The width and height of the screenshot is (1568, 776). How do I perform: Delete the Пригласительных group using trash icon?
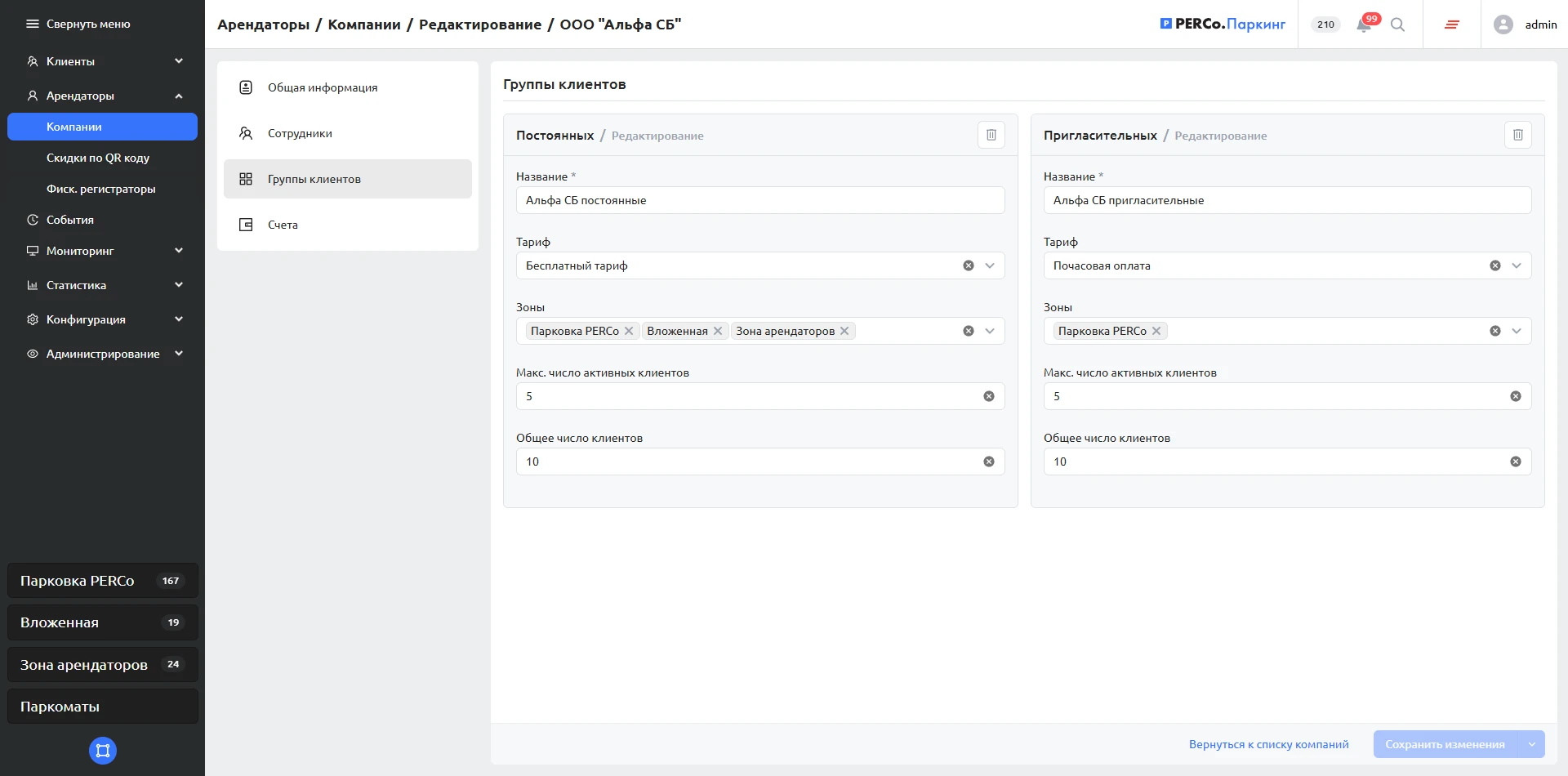click(x=1517, y=135)
